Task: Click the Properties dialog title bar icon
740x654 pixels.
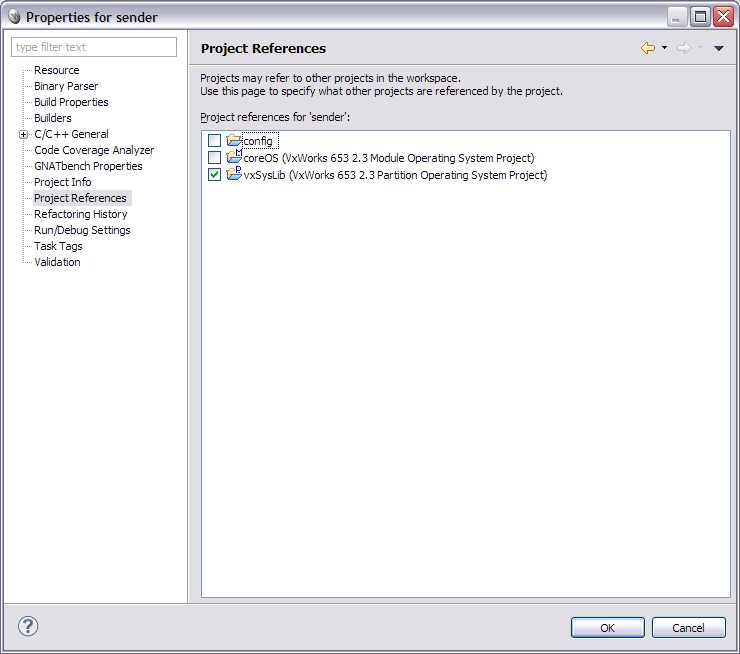Action: [14, 17]
